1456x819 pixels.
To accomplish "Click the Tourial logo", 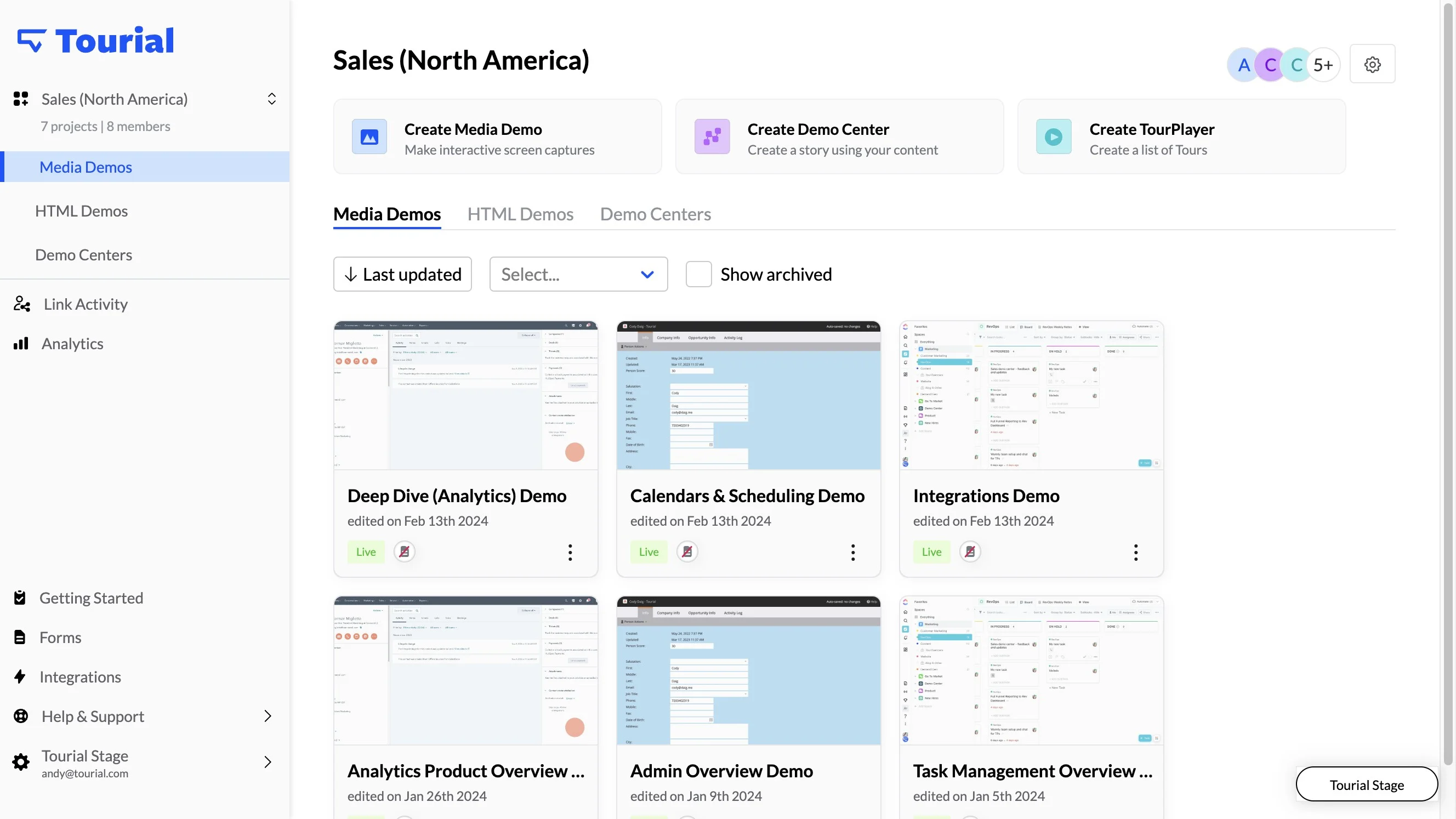I will pos(95,41).
